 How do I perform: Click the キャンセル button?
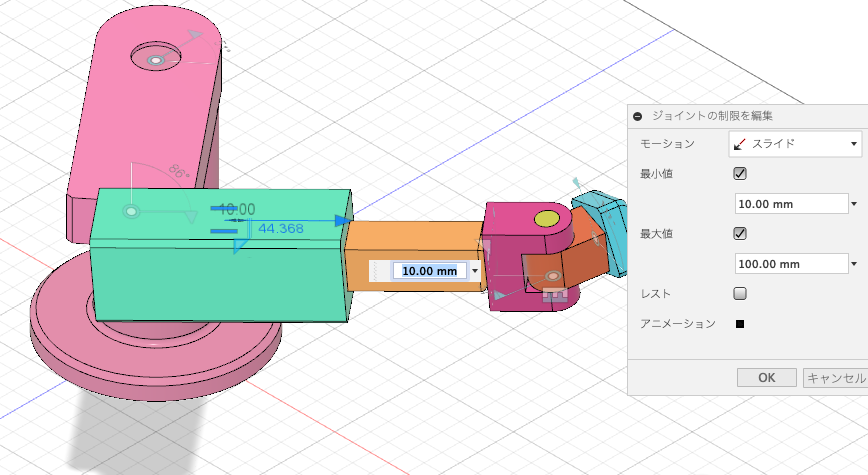click(835, 378)
